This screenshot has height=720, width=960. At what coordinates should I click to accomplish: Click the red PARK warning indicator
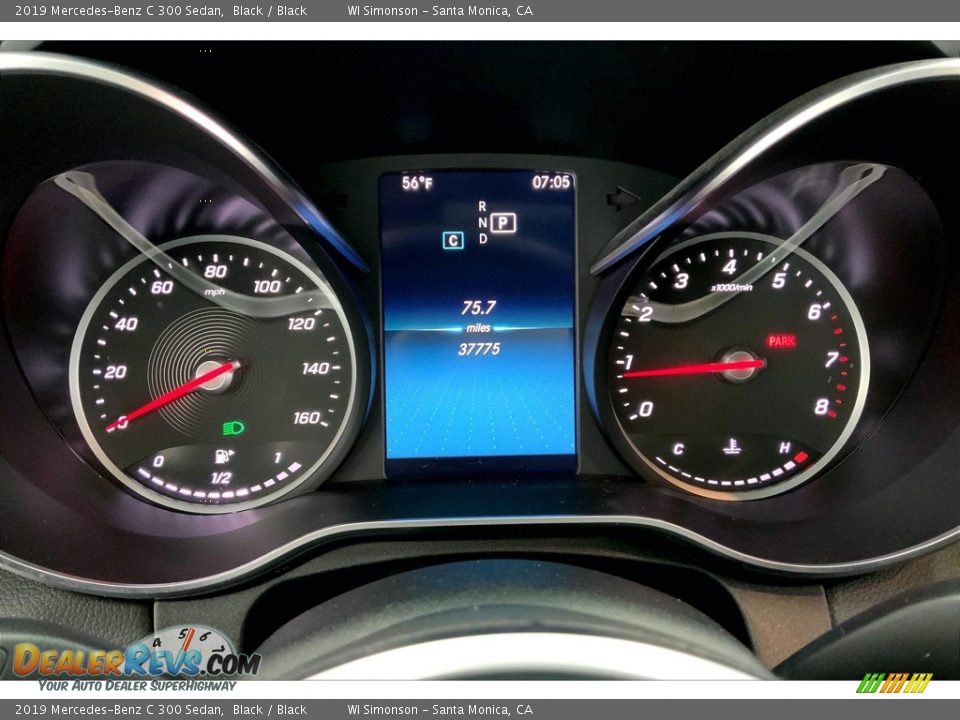pos(781,341)
